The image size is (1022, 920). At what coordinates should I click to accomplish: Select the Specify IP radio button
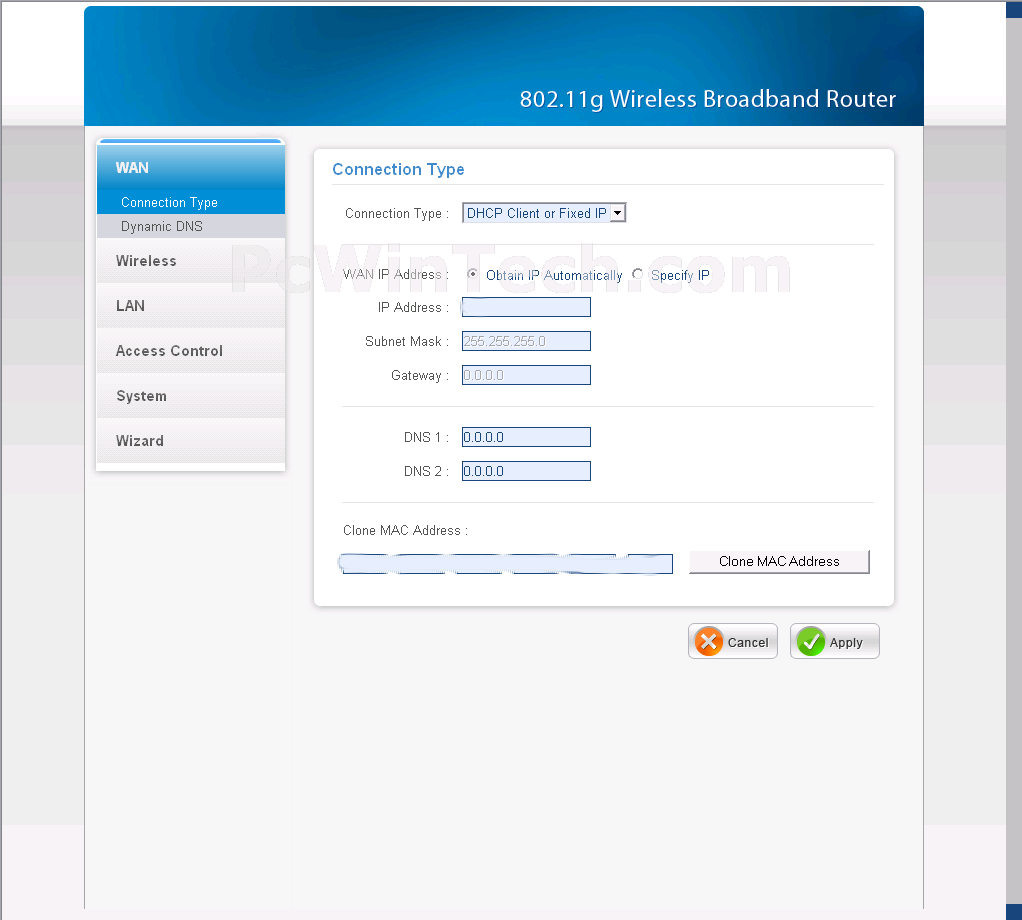[x=637, y=274]
